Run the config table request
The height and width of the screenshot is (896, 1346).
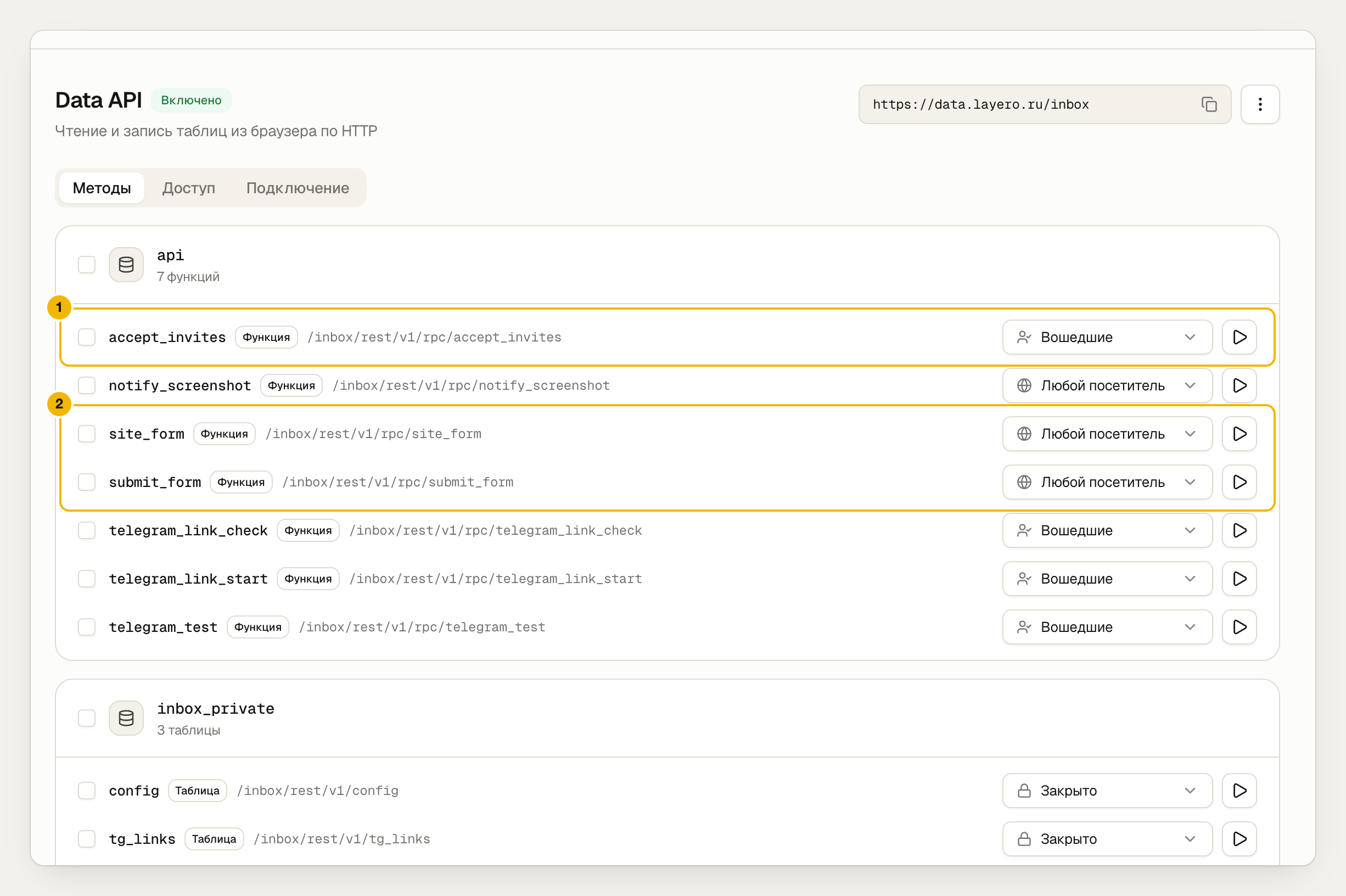[1239, 790]
